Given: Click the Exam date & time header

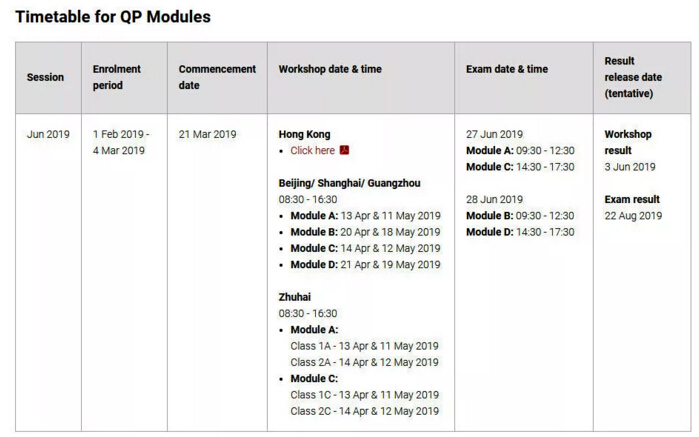Looking at the screenshot, I should [507, 69].
